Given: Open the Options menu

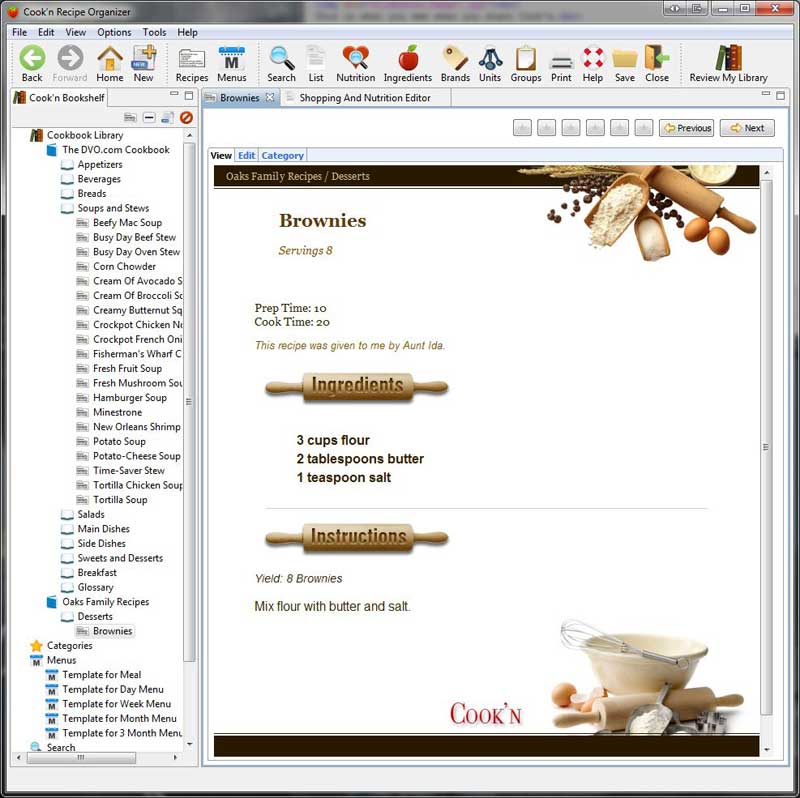Looking at the screenshot, I should point(114,32).
